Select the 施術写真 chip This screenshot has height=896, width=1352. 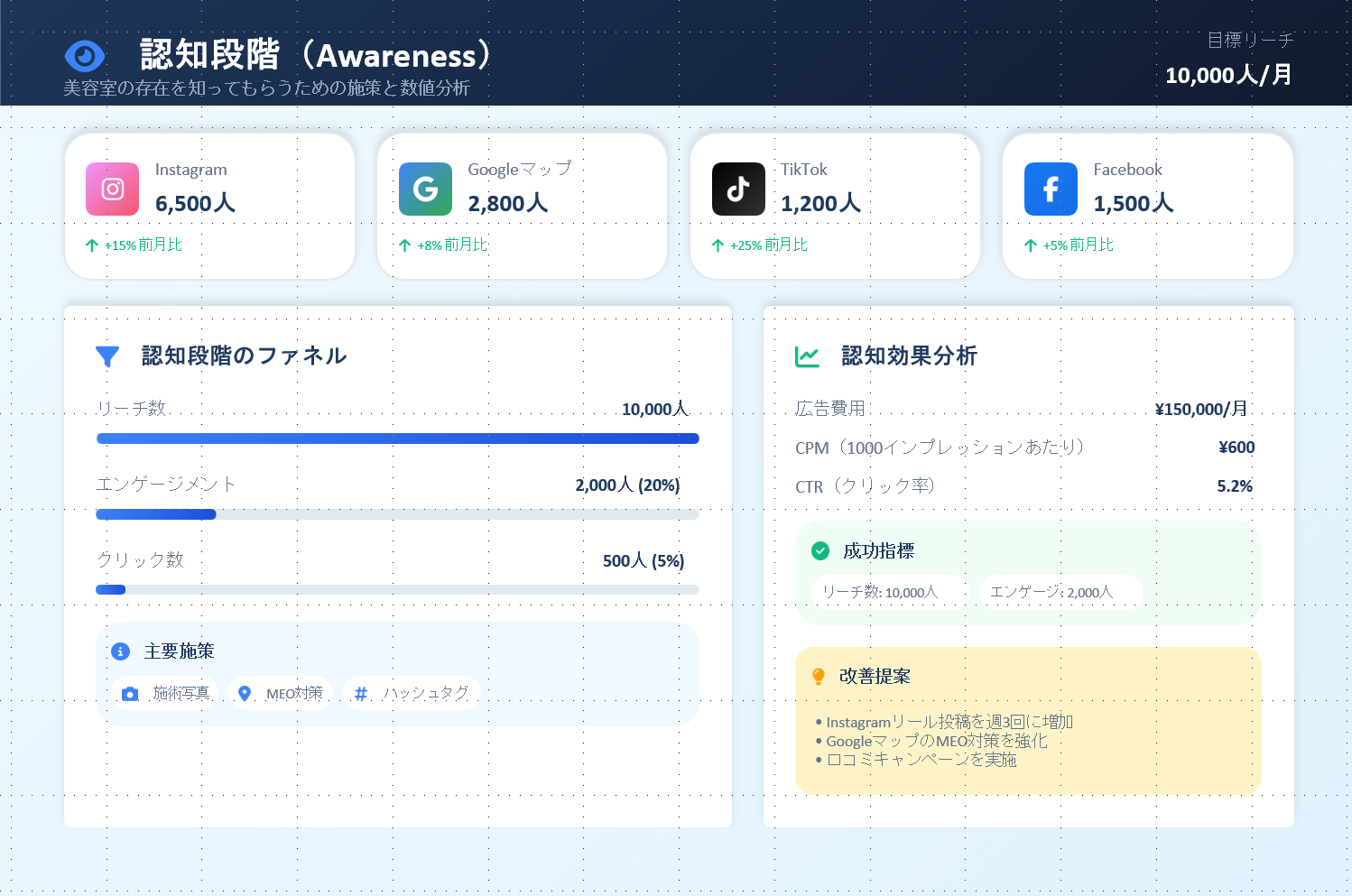click(x=165, y=693)
